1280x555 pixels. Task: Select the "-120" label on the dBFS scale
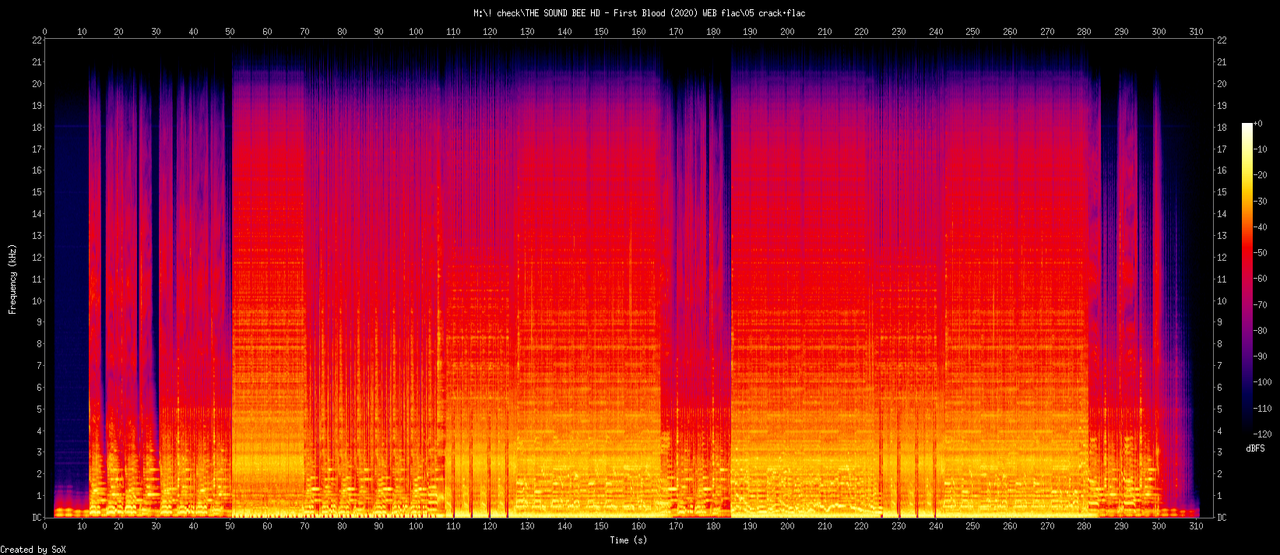click(x=1264, y=436)
